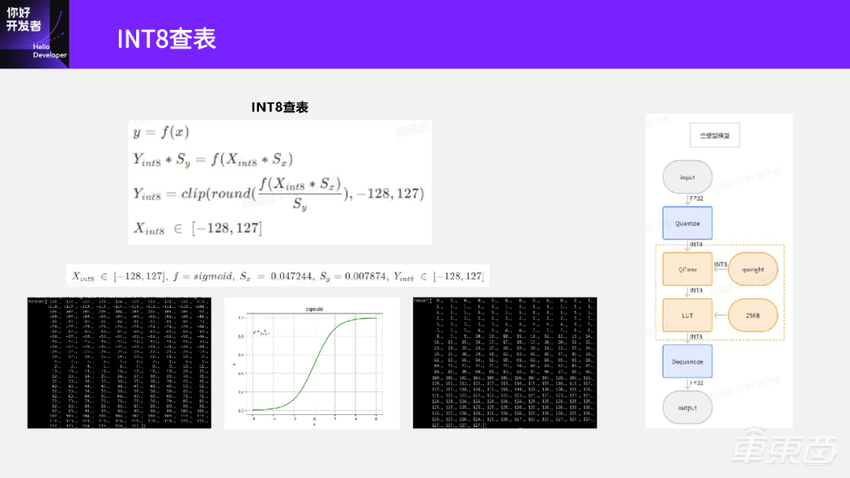
Task: Click the Yint8 clip(round(...)) formula line
Action: (x=278, y=192)
